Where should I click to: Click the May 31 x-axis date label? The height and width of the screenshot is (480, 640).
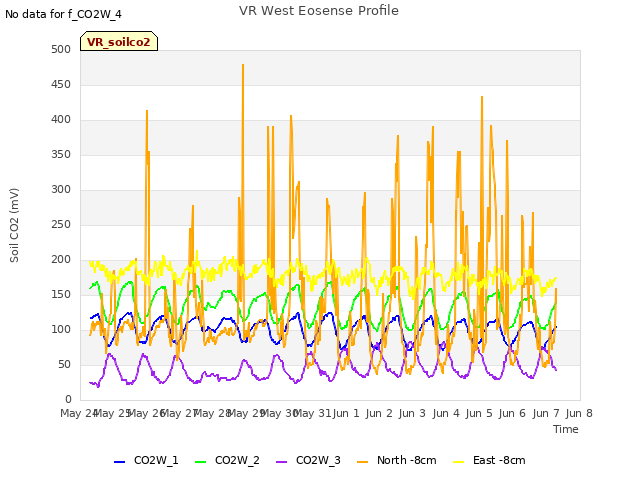313,413
